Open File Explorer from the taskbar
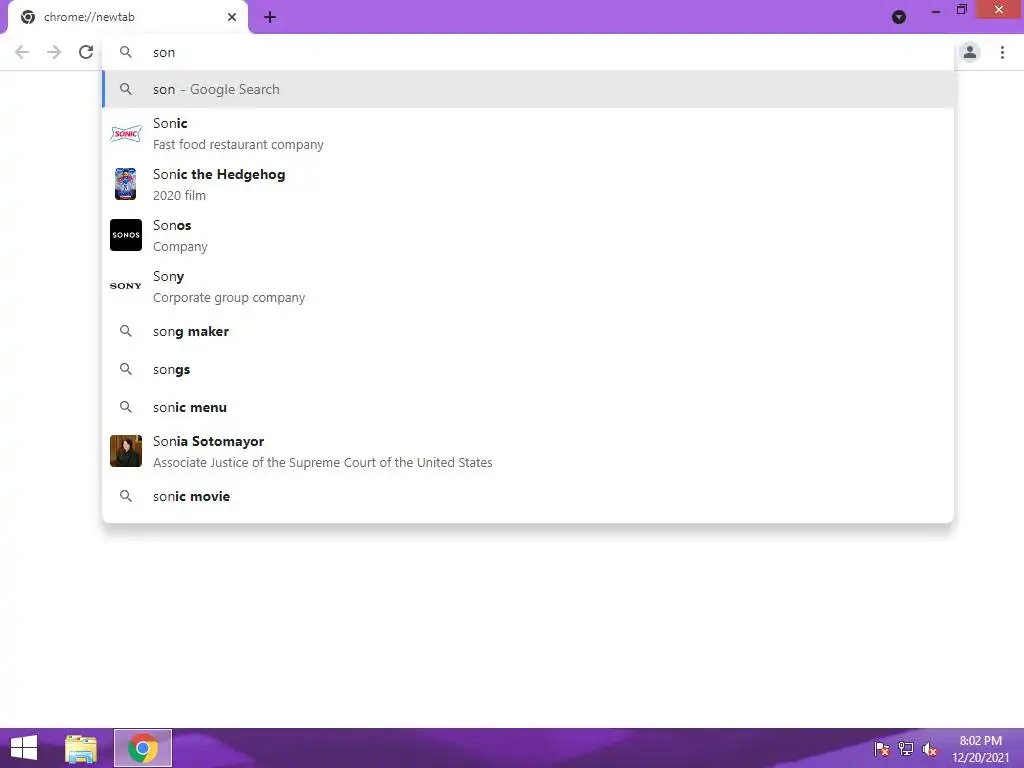 [x=81, y=748]
